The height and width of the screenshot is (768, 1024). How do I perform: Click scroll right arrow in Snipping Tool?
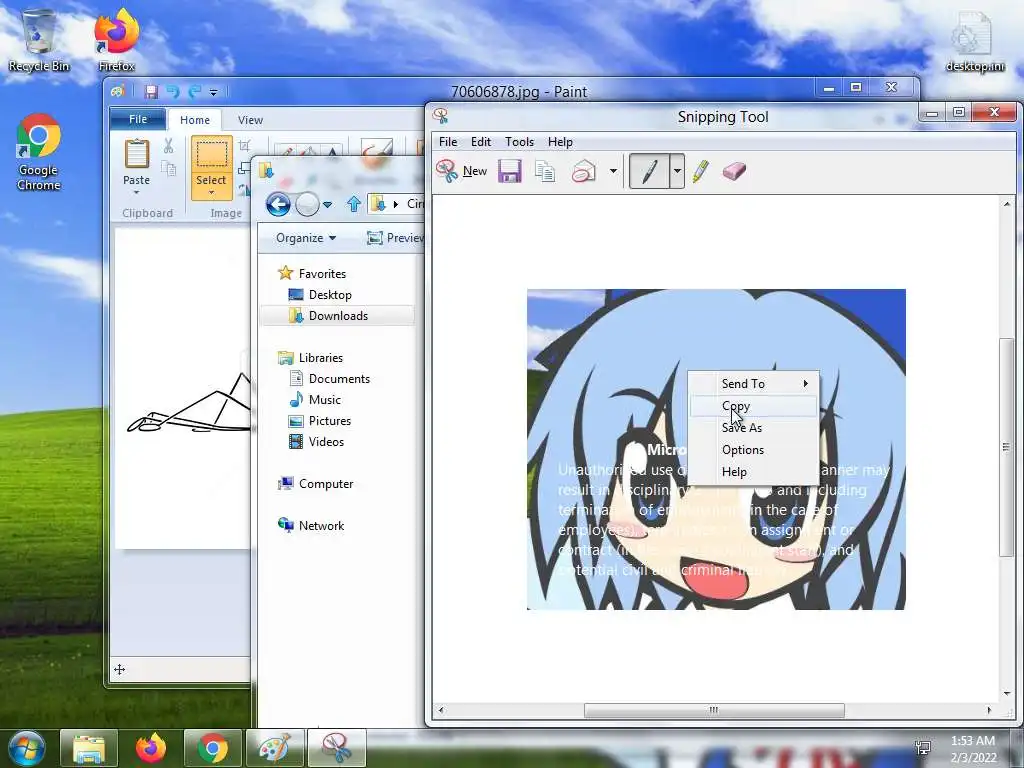(989, 710)
